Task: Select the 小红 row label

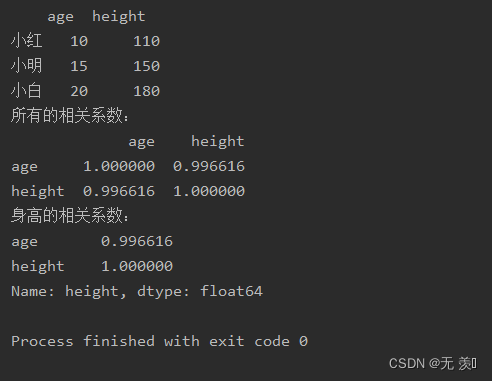Action: [x=26, y=41]
